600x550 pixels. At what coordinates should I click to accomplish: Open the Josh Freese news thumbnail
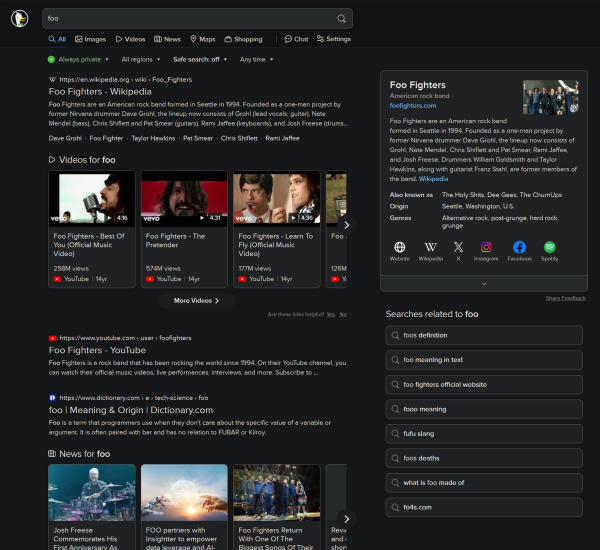pos(92,493)
